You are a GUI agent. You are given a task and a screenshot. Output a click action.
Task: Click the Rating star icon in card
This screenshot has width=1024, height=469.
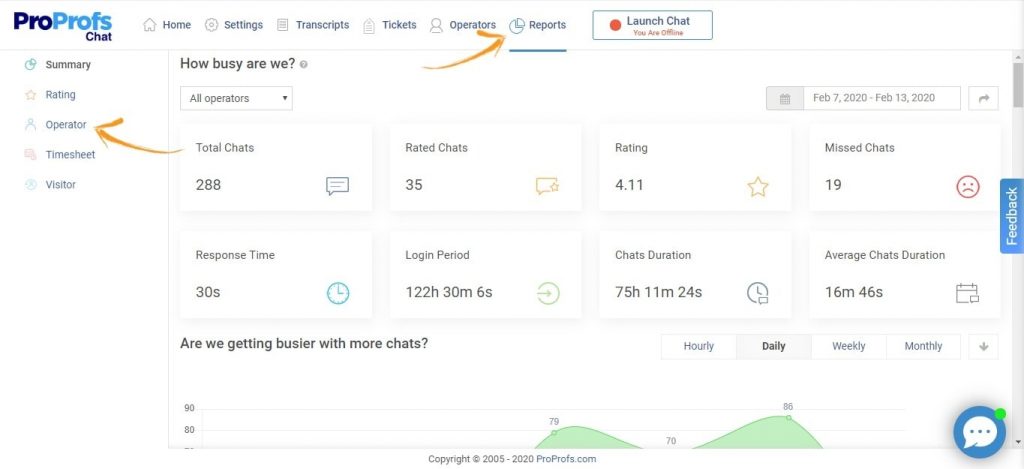(x=758, y=186)
